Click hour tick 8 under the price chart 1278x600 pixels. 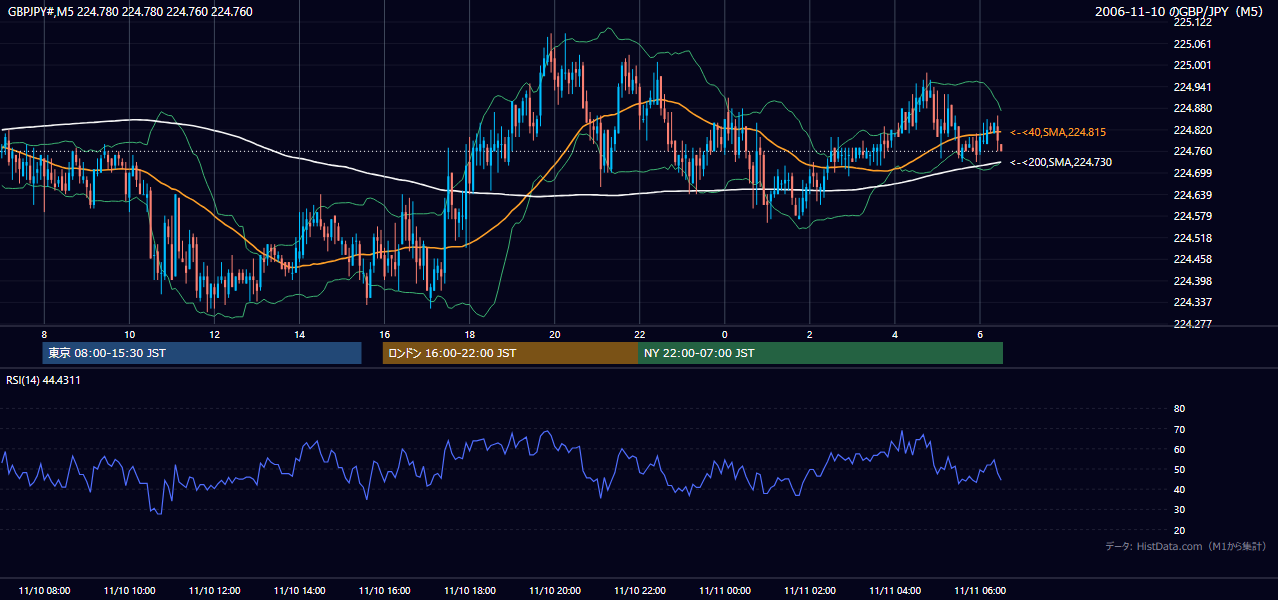(44, 334)
